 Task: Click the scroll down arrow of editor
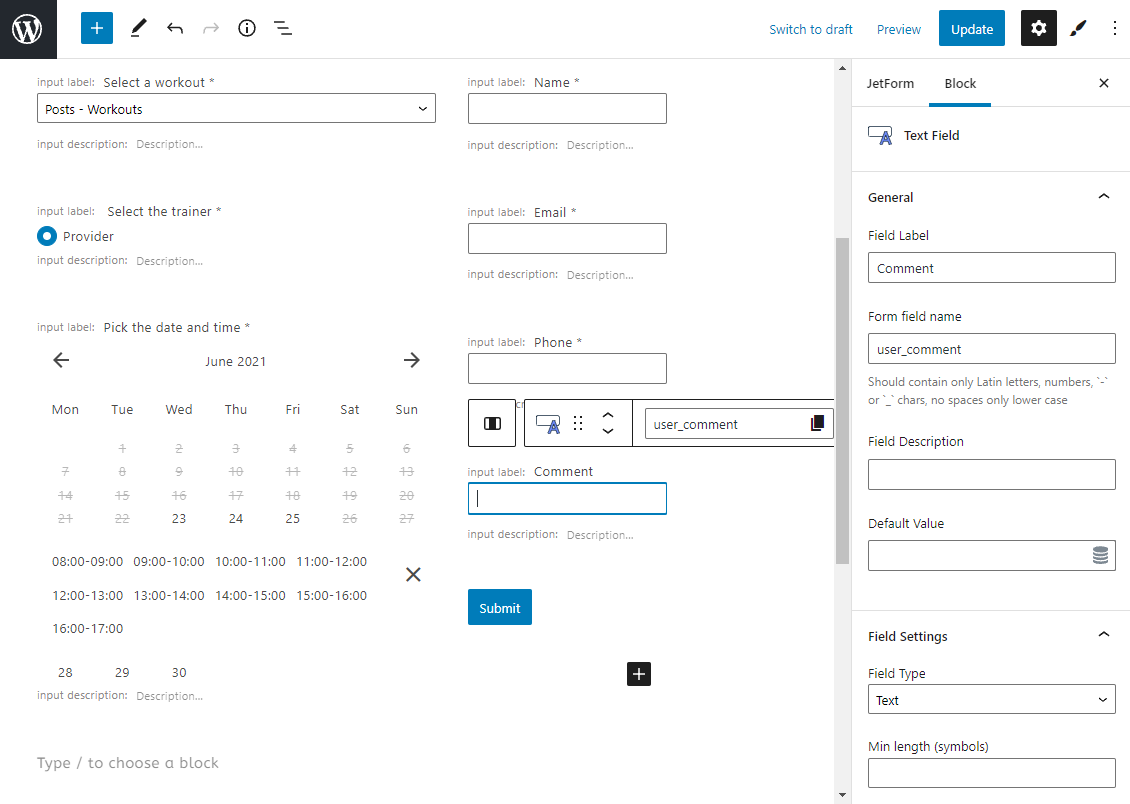[x=842, y=795]
